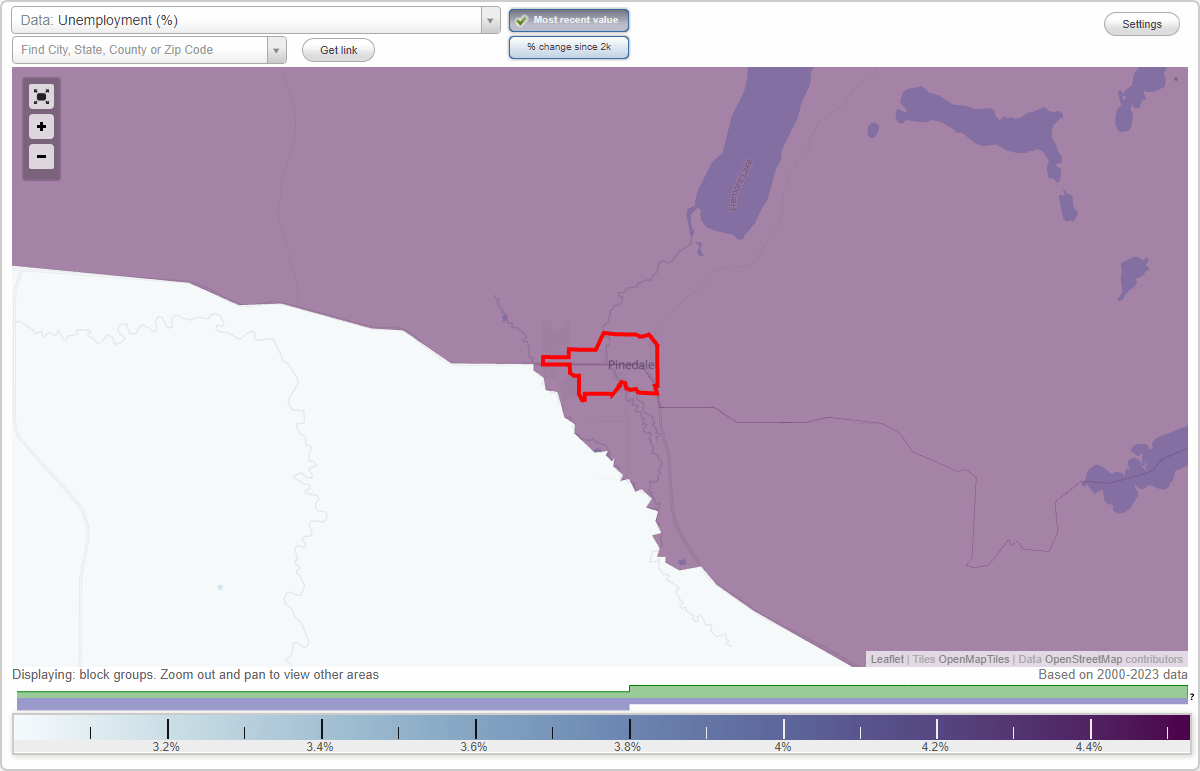Zoom out with the minus button
1200x771 pixels.
(x=41, y=157)
